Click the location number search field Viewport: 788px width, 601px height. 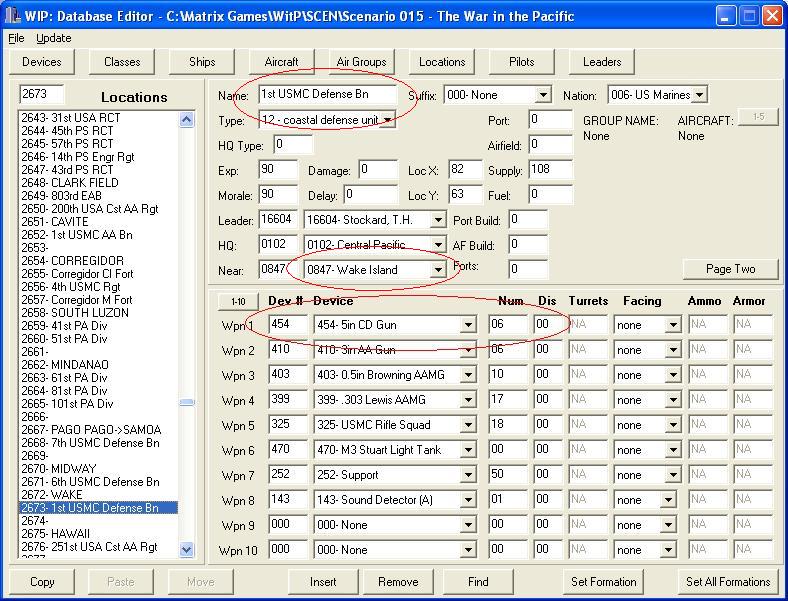pyautogui.click(x=42, y=94)
